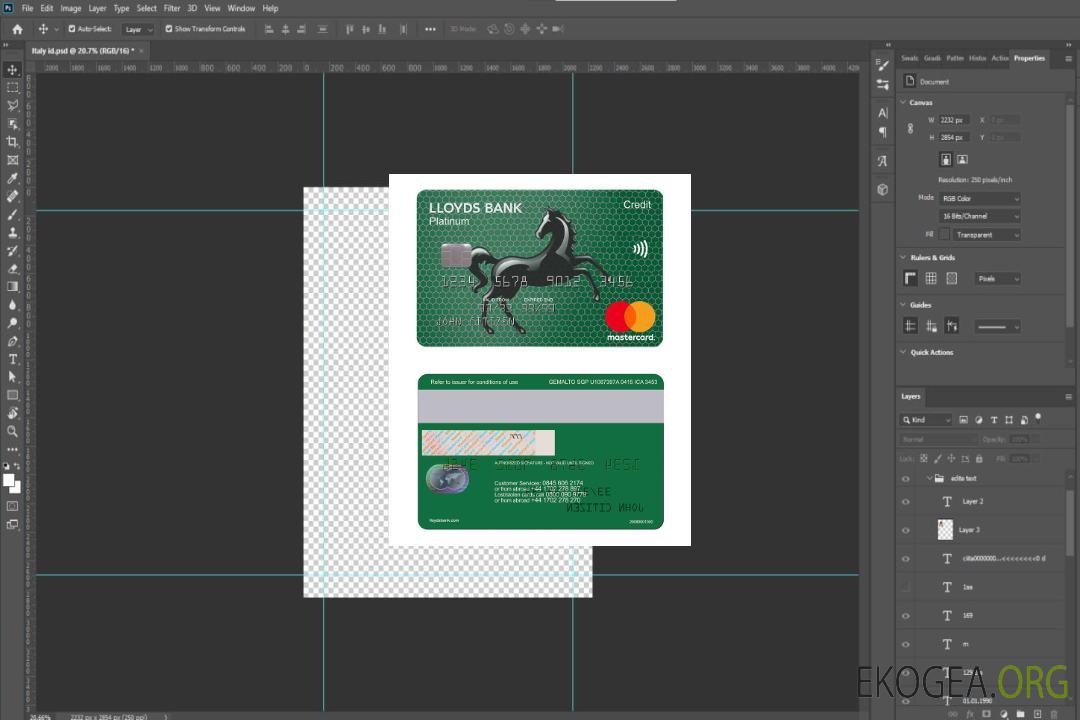Open the Window menu
1080x720 pixels.
[x=241, y=8]
